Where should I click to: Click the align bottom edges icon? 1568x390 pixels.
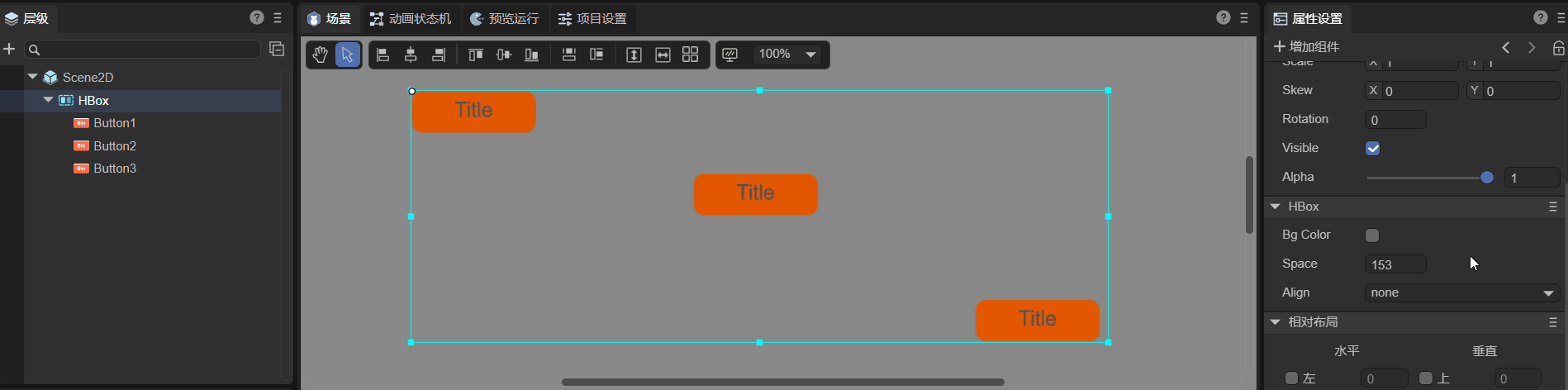[531, 55]
